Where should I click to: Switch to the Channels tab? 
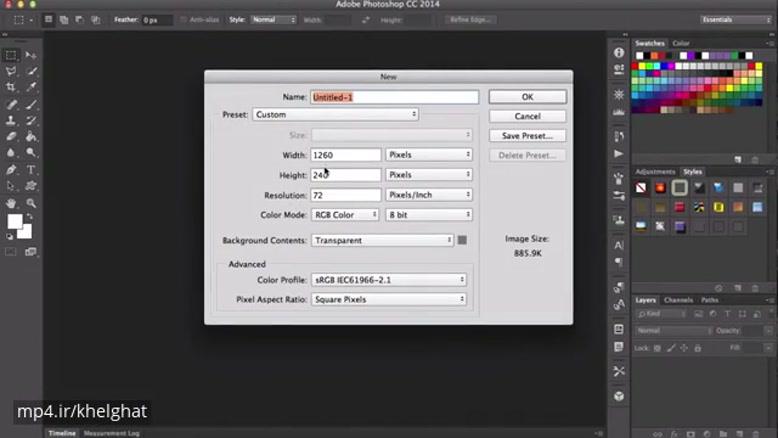coord(678,300)
